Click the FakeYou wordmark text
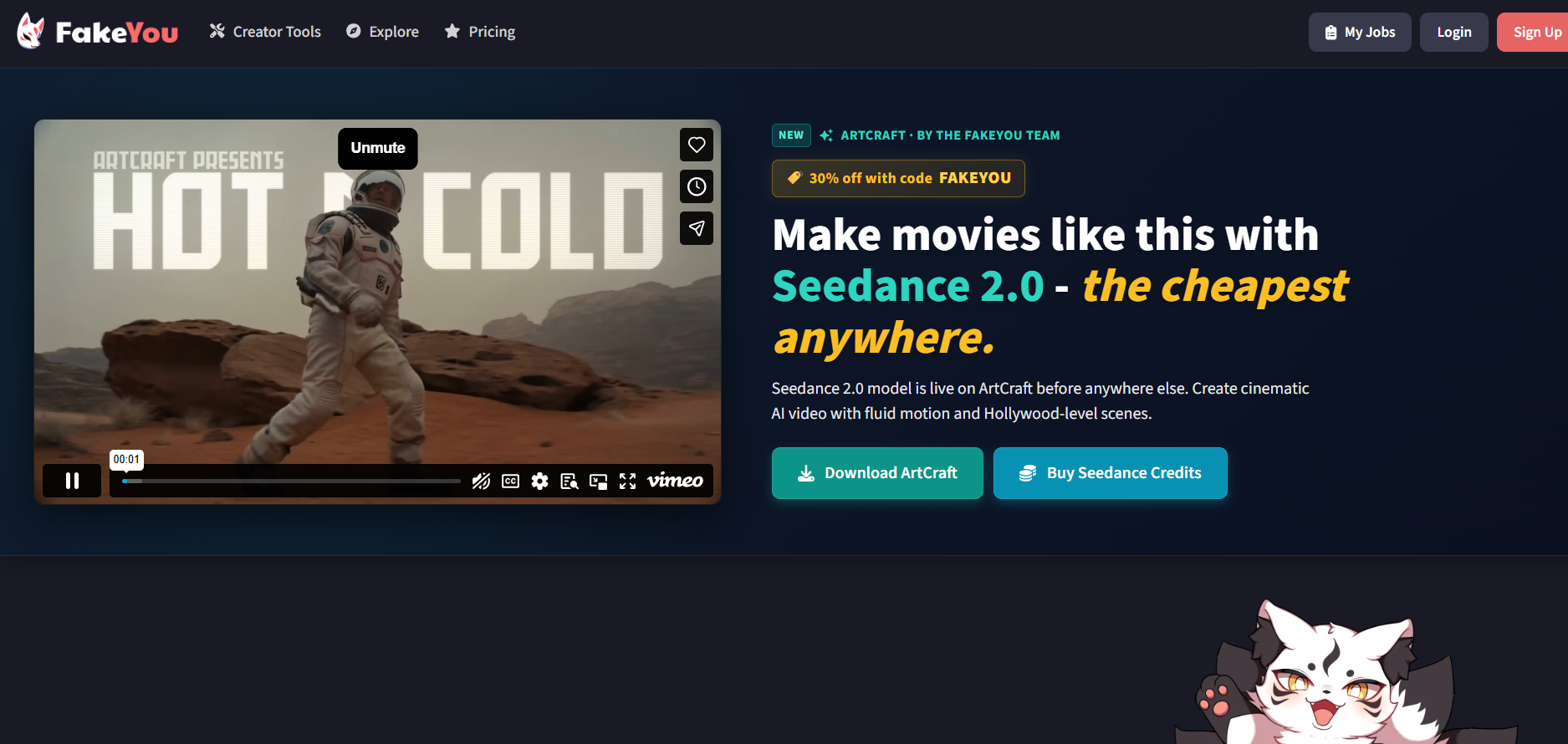Screen dimensions: 1568x744 click(x=116, y=33)
